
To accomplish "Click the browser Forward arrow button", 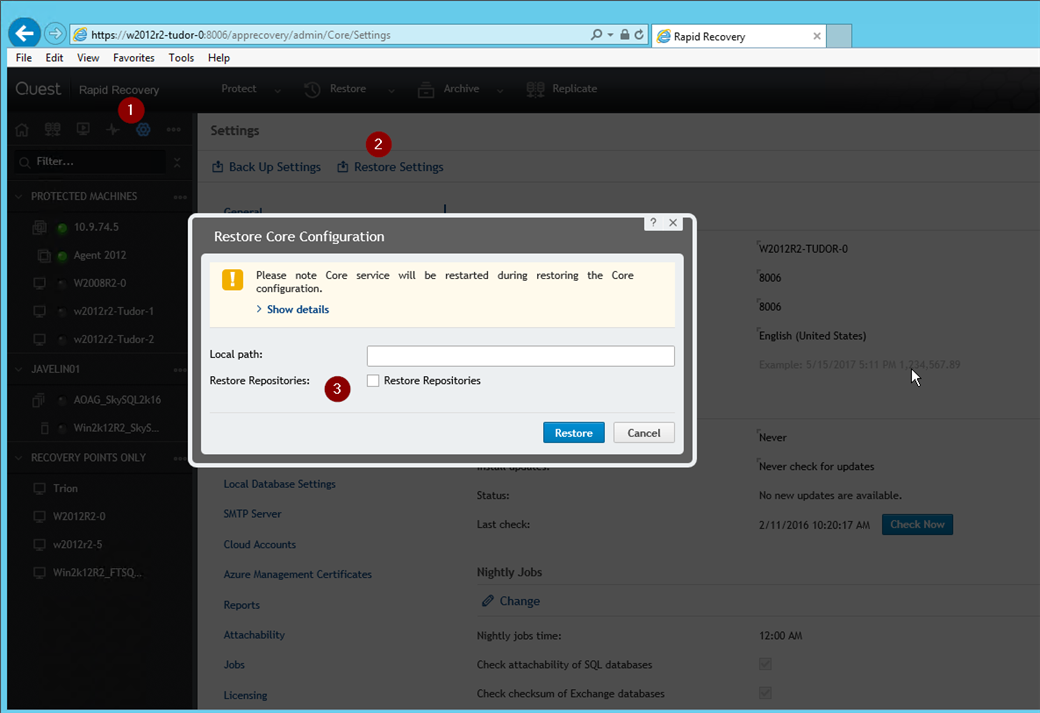I will point(55,33).
